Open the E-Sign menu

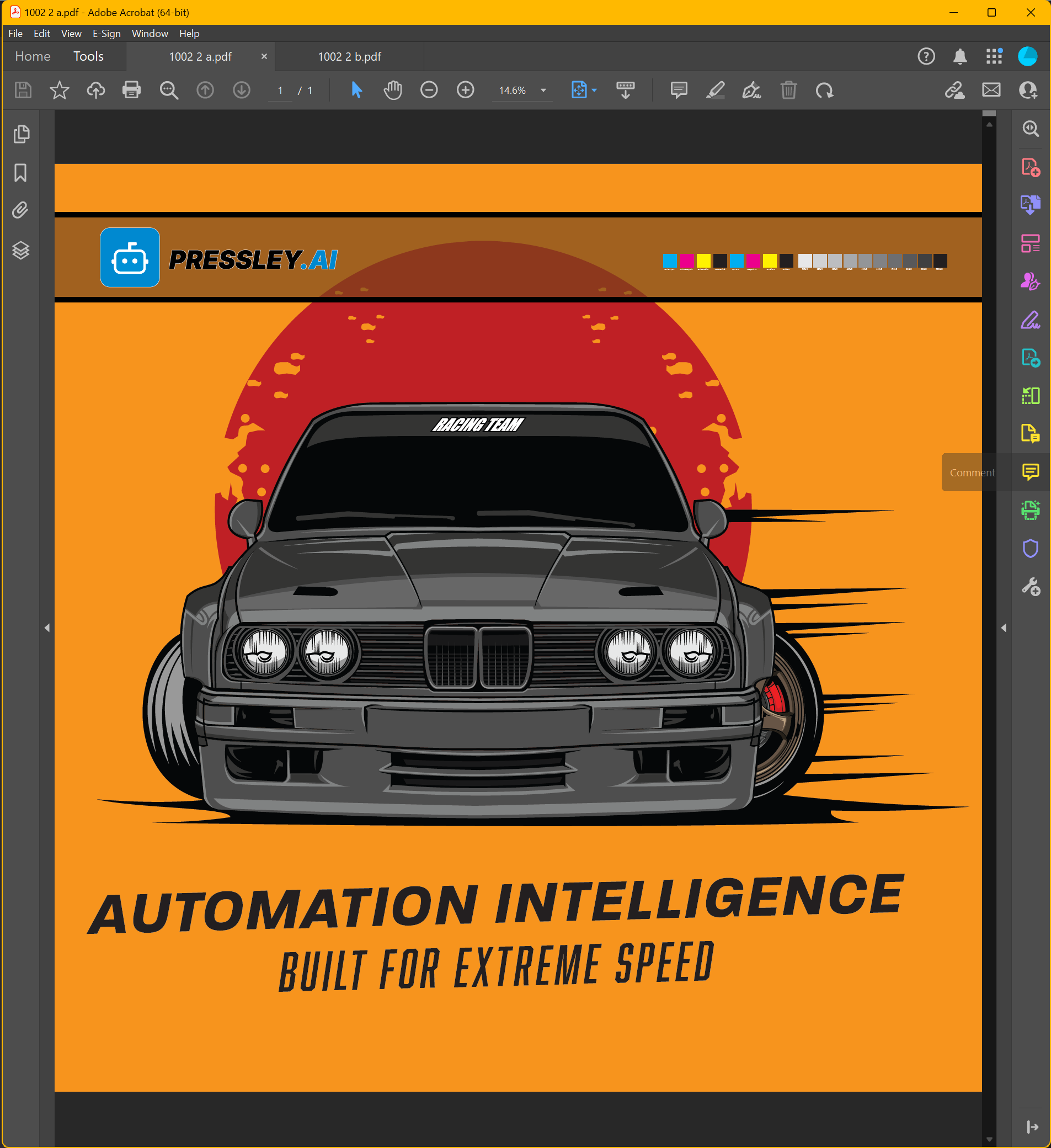(x=106, y=34)
